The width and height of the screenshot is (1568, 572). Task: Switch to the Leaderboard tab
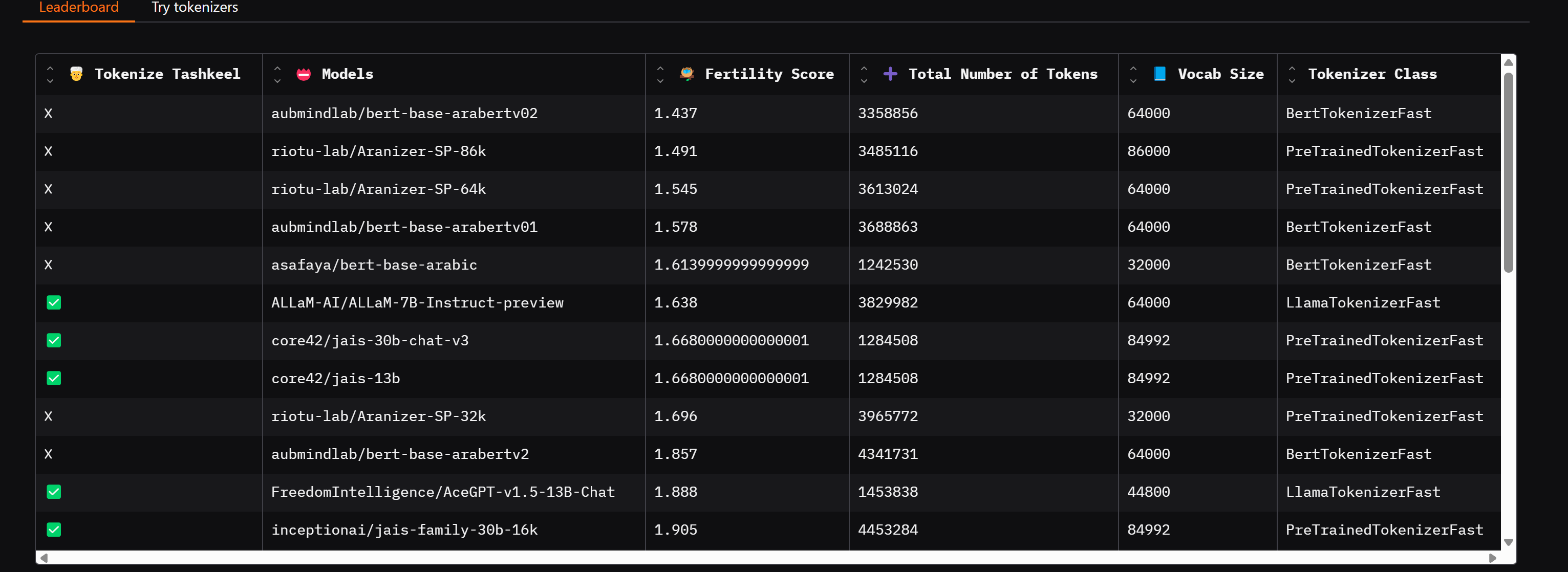tap(78, 8)
